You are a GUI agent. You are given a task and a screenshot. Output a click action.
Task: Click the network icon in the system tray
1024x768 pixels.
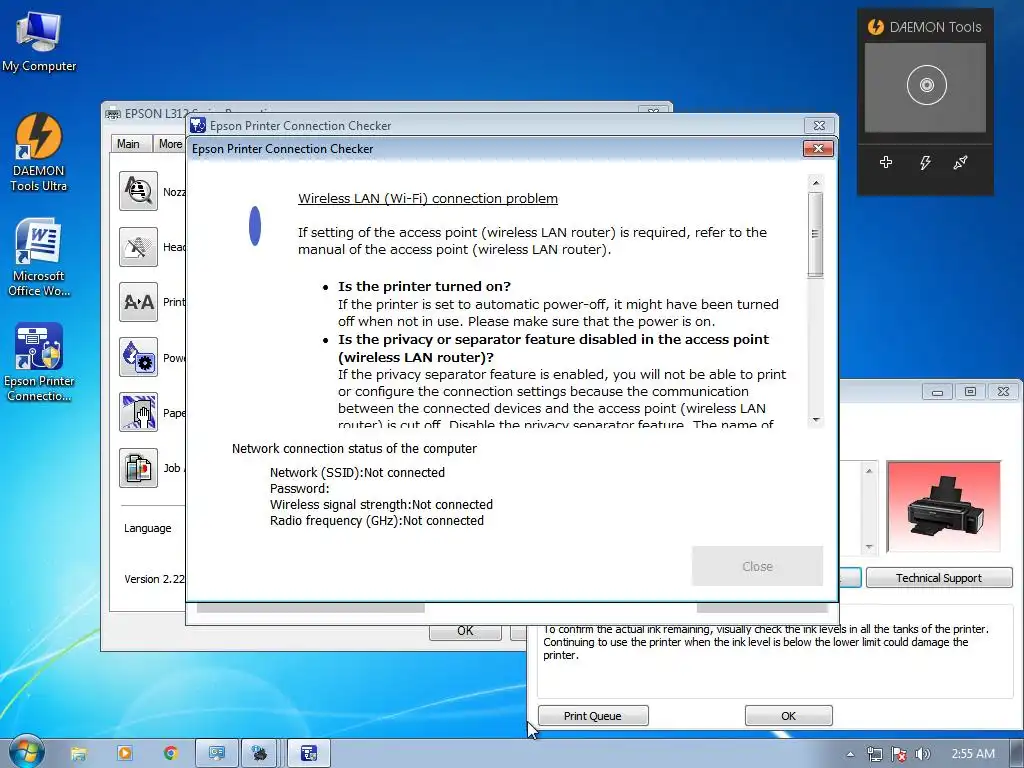(x=875, y=754)
